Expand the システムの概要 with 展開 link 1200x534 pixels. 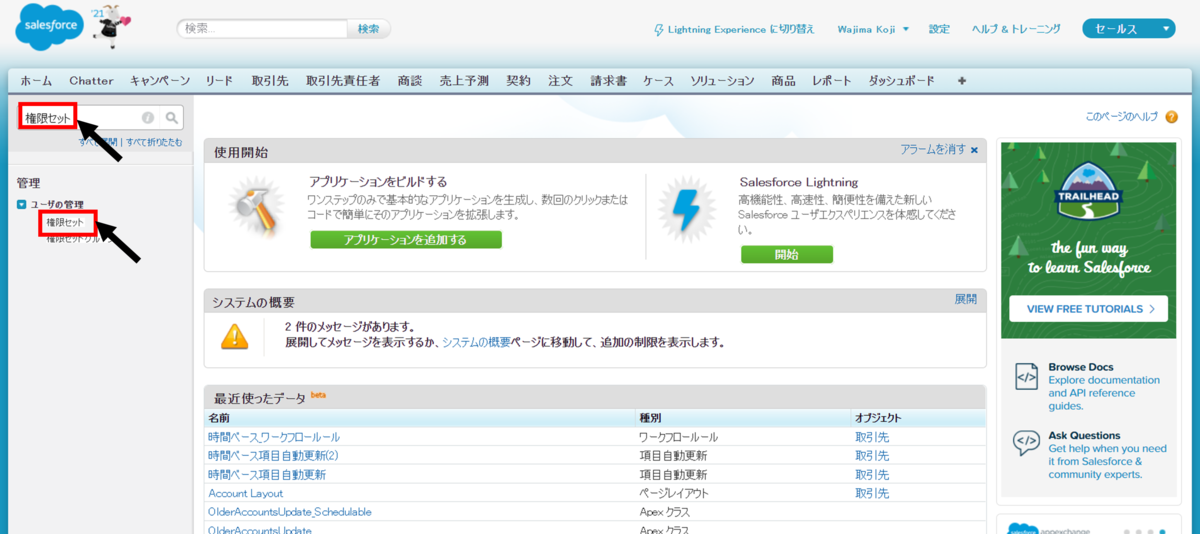(966, 299)
